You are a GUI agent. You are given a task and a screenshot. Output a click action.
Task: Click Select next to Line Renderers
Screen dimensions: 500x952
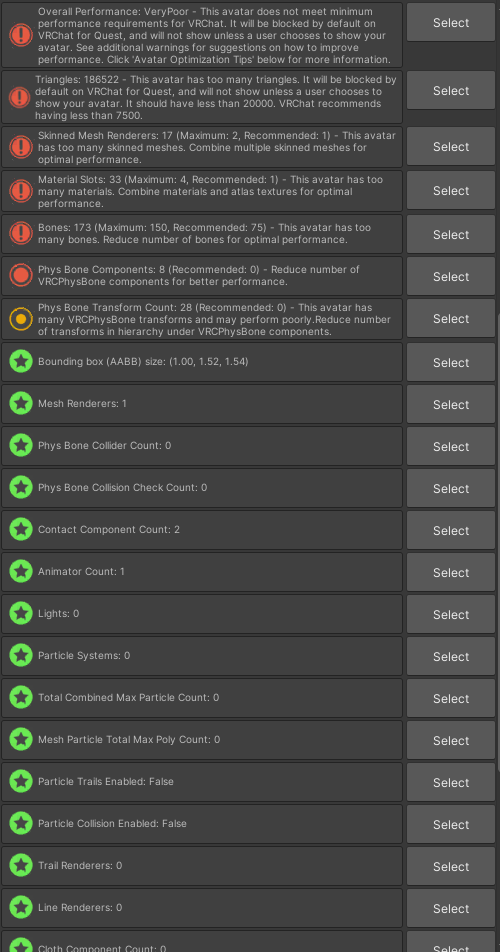(451, 908)
